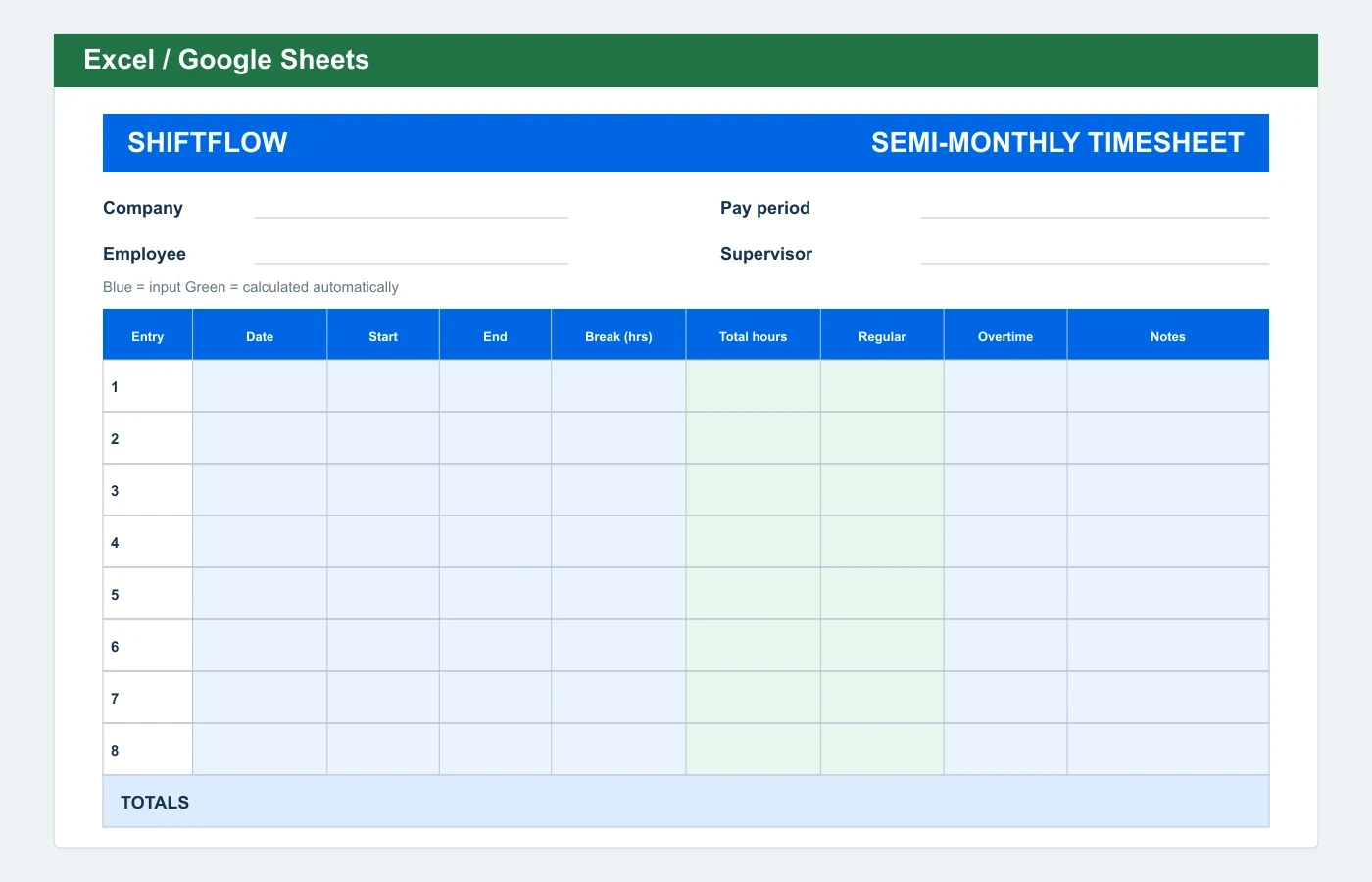Select entry number 8 cell

pos(148,750)
